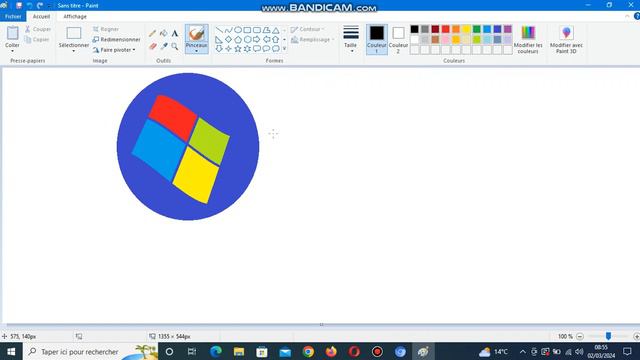640x360 pixels.
Task: Open the Taille size dropdown
Action: coord(351,39)
